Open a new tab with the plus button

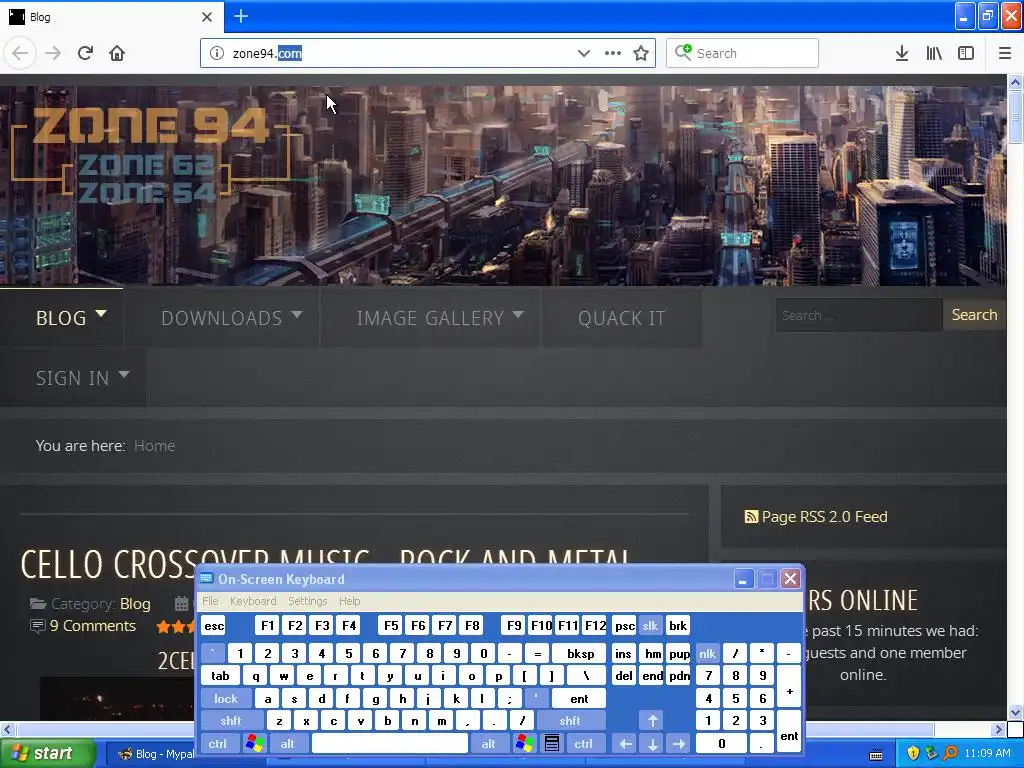point(241,16)
